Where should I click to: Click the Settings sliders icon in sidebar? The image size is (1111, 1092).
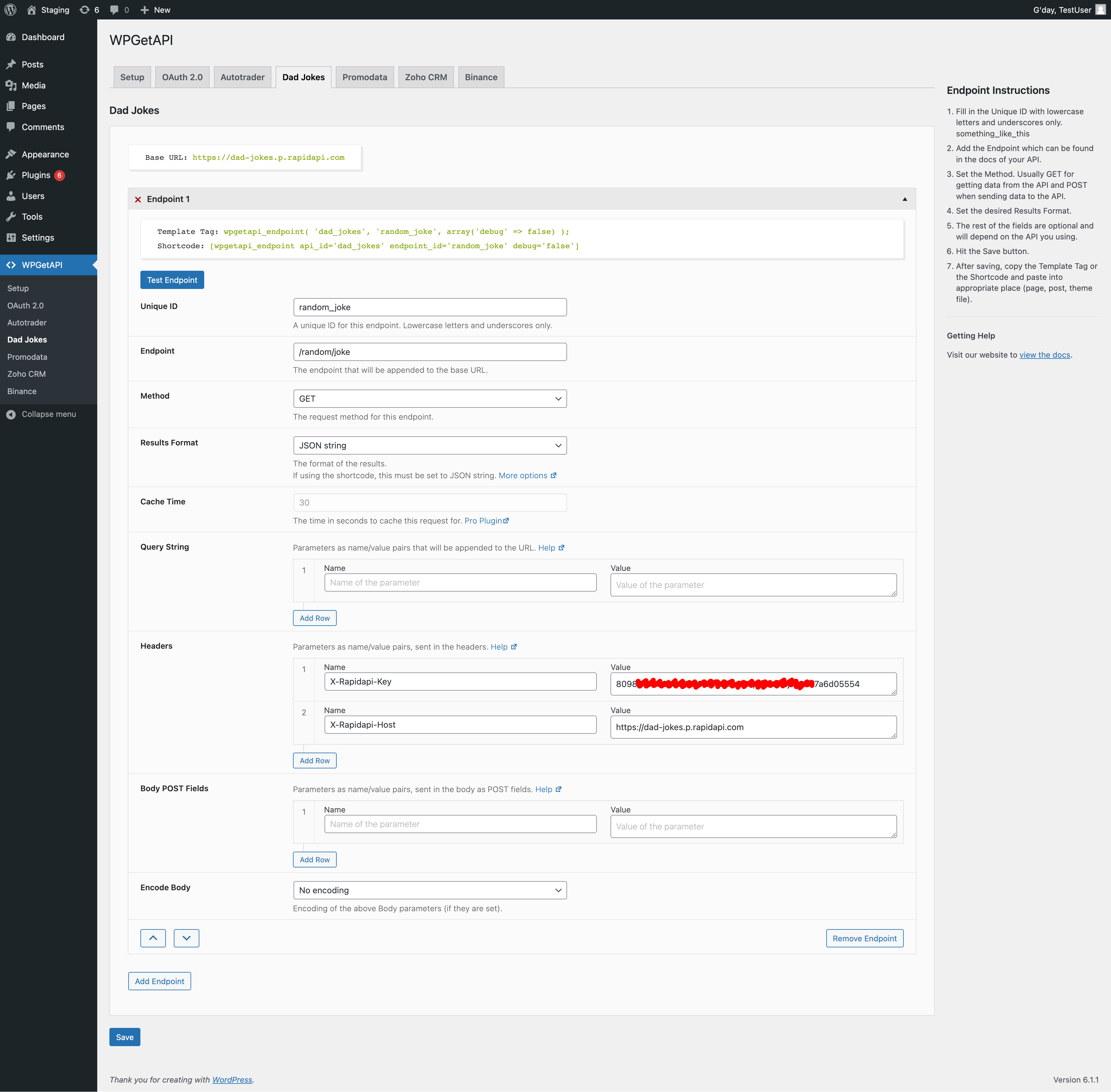[x=11, y=237]
